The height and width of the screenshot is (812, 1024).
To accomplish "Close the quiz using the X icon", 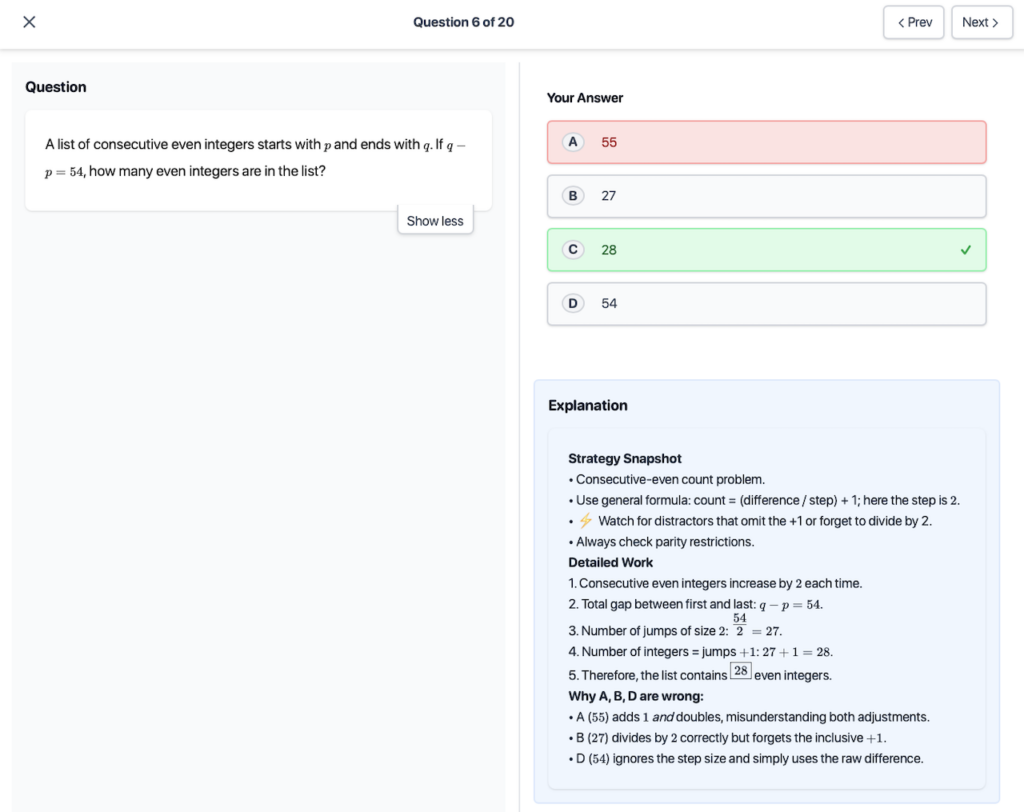I will tap(29, 22).
